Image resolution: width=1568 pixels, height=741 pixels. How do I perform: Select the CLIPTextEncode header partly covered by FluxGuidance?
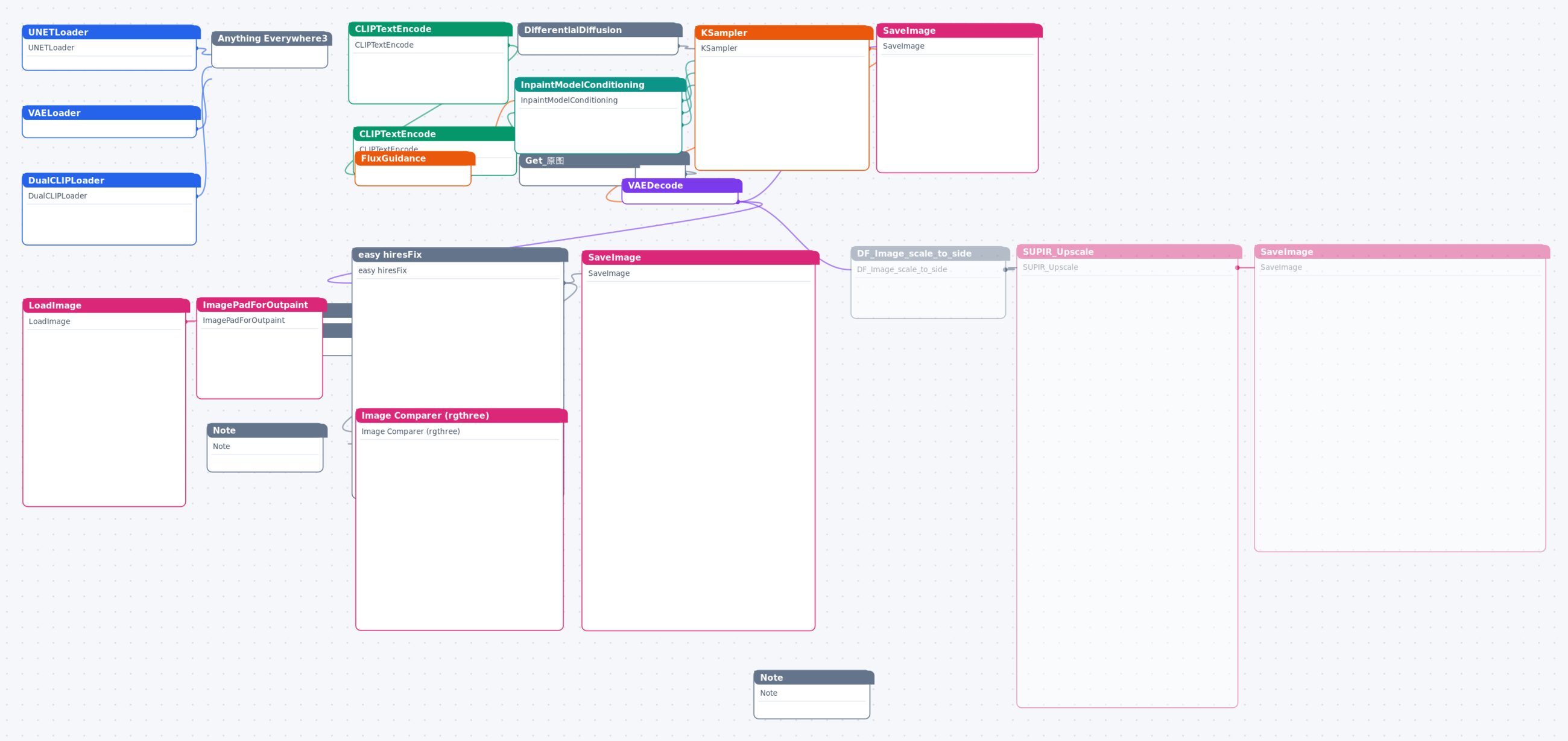434,134
